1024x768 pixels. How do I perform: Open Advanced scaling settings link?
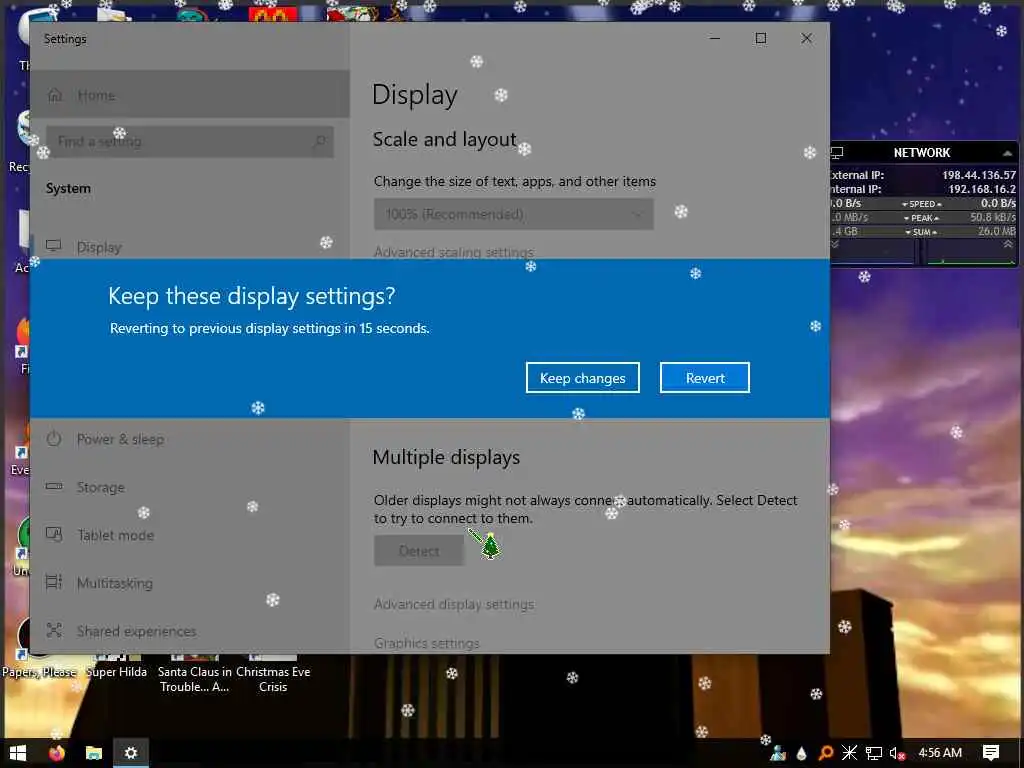[x=453, y=252]
